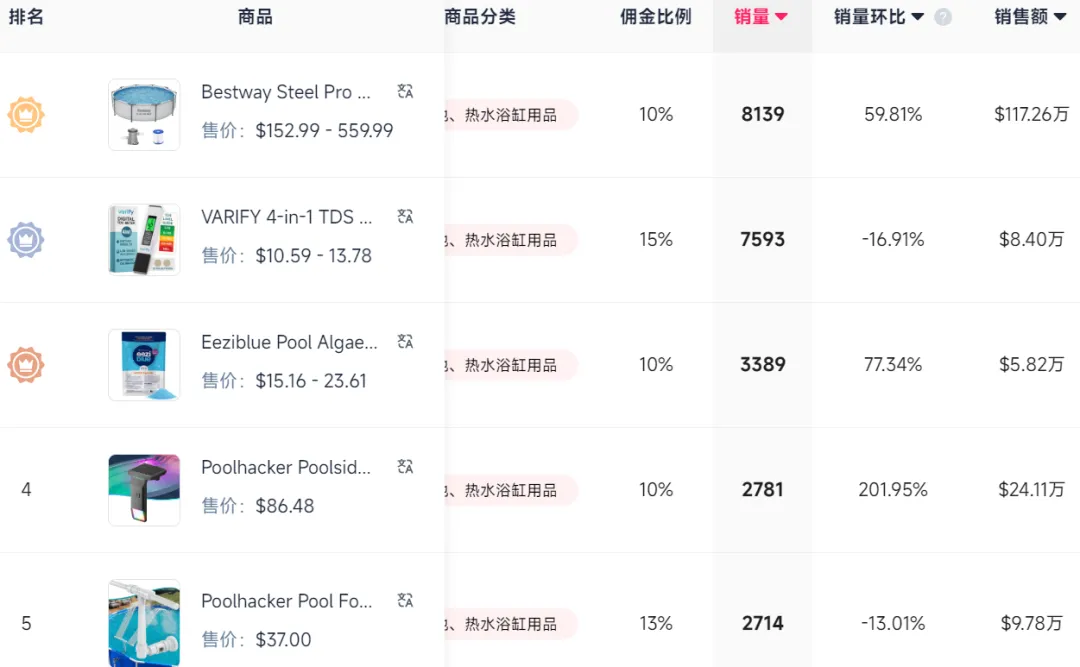This screenshot has height=667, width=1080.
Task: Click translate icon next to Bestway Steel Pro
Action: [x=405, y=91]
